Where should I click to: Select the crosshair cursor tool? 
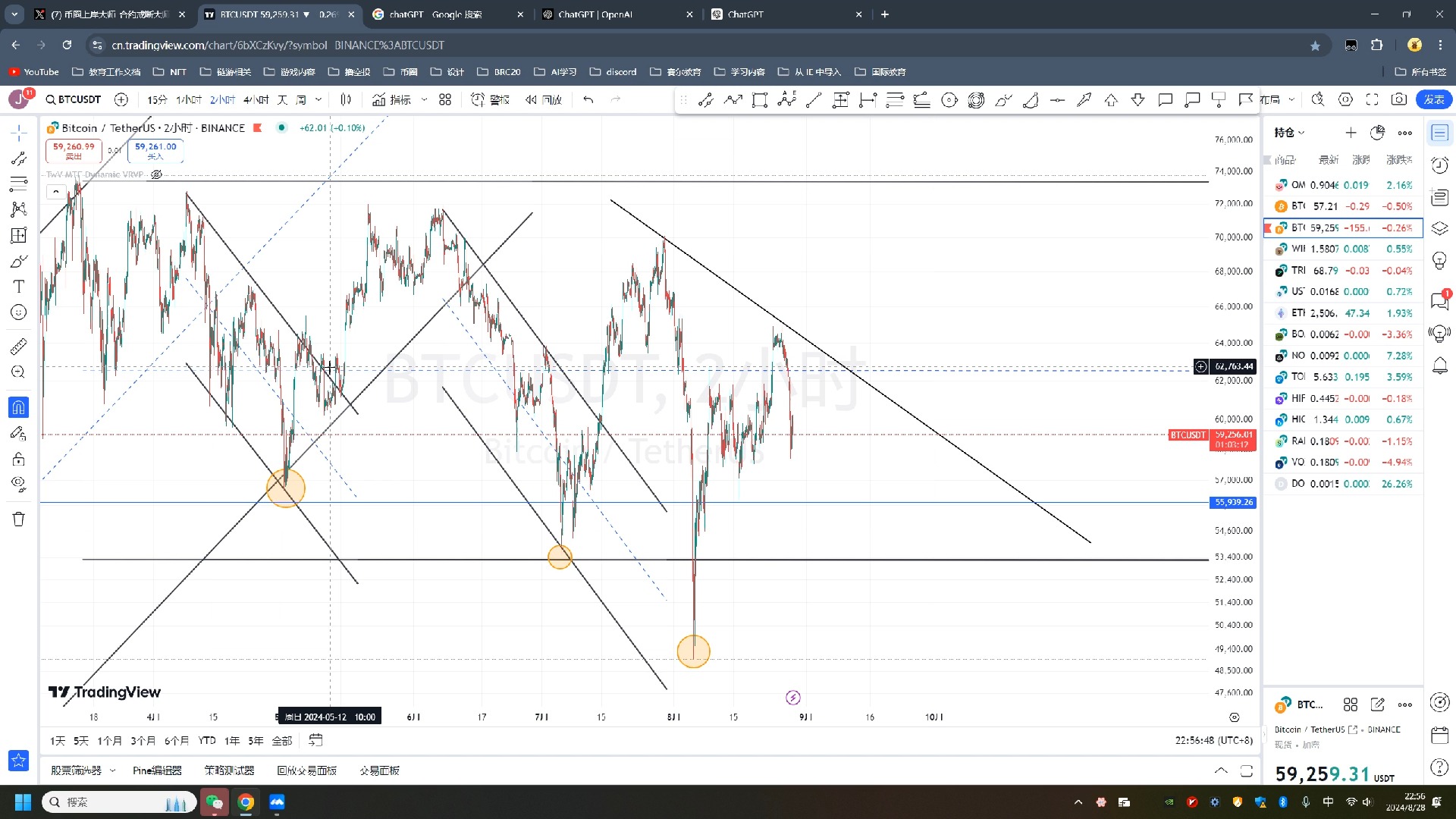pos(19,133)
